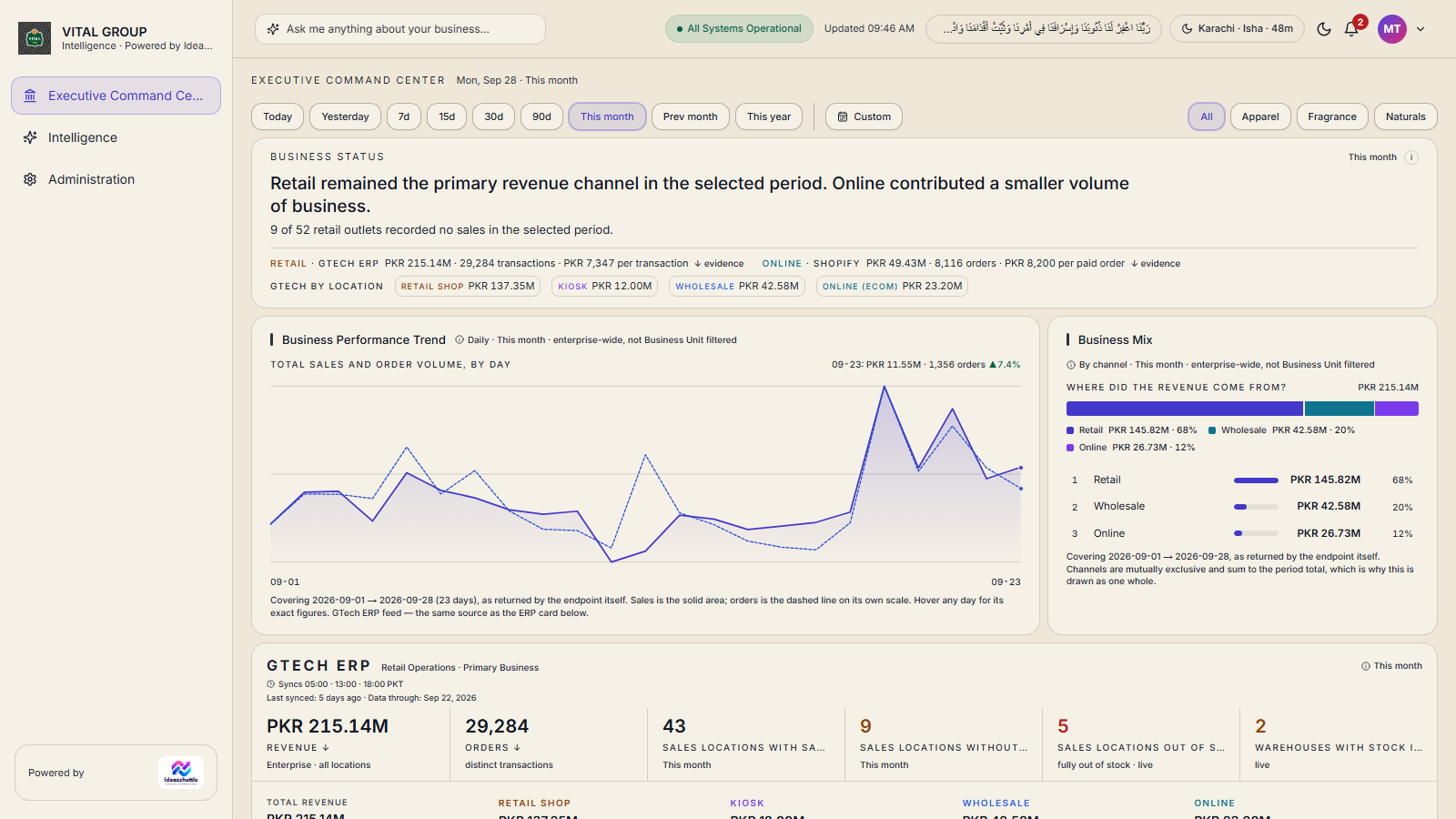The width and height of the screenshot is (1456, 819).
Task: Click the Retail segment of revenue bar
Action: tap(1185, 409)
